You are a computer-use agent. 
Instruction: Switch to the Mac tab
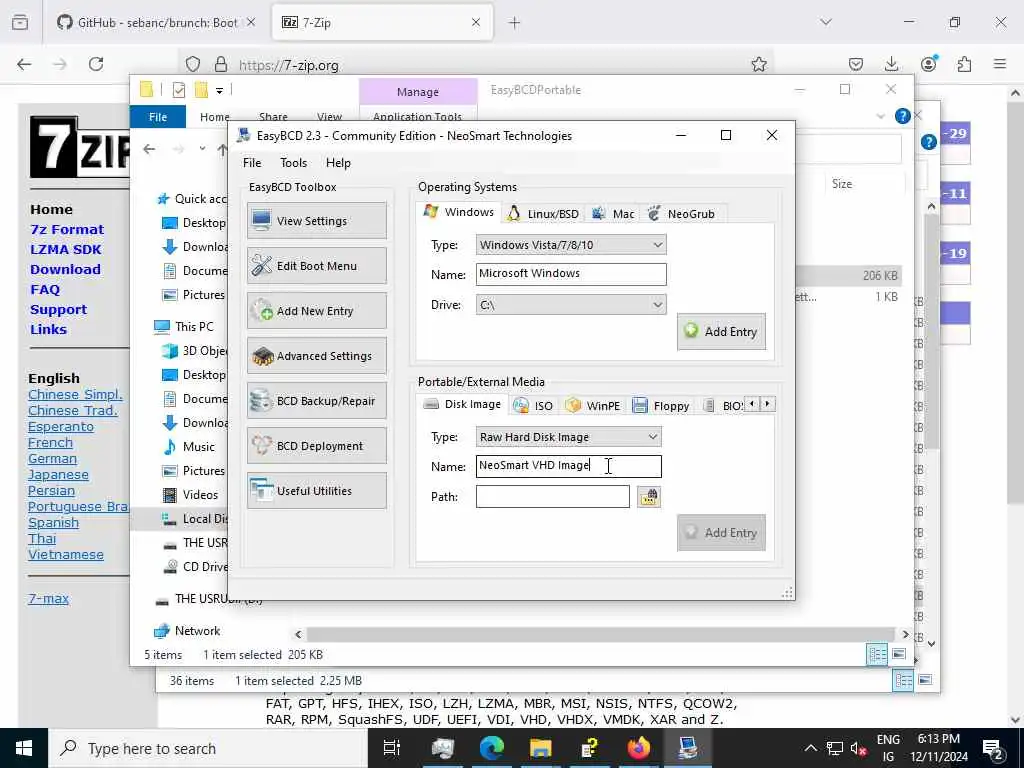[613, 214]
